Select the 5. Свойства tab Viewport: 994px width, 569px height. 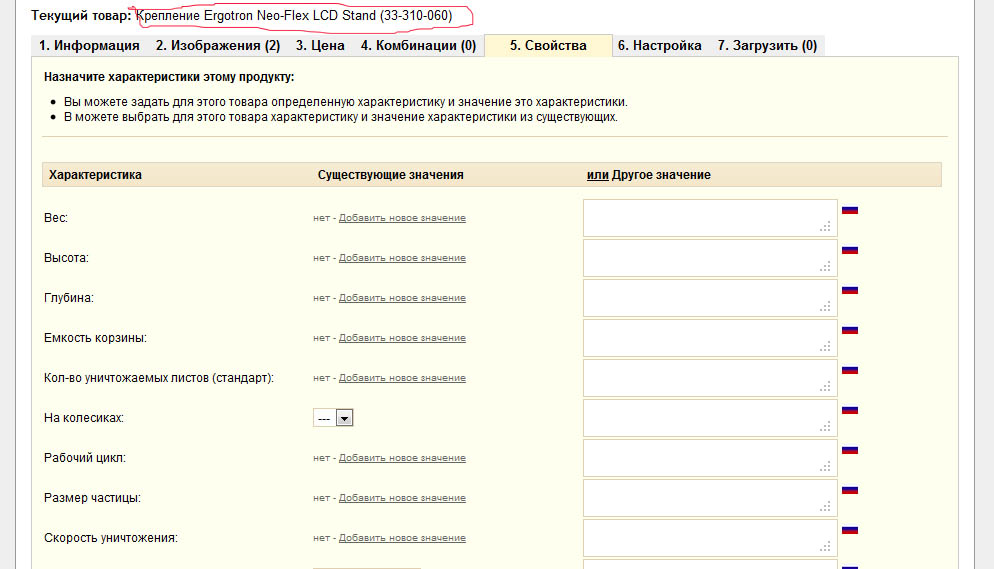(548, 46)
